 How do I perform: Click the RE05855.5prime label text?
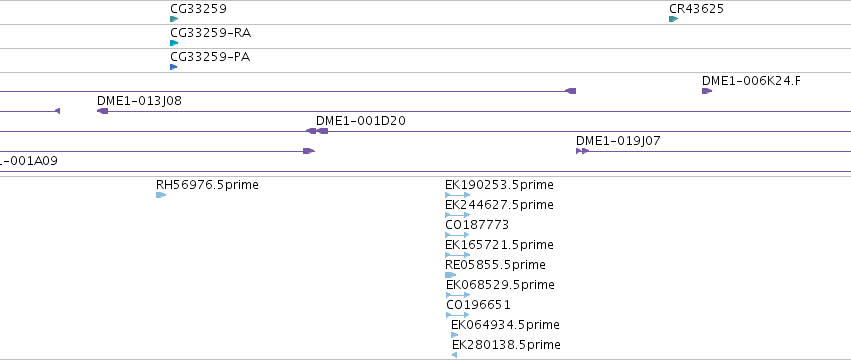pyautogui.click(x=496, y=265)
